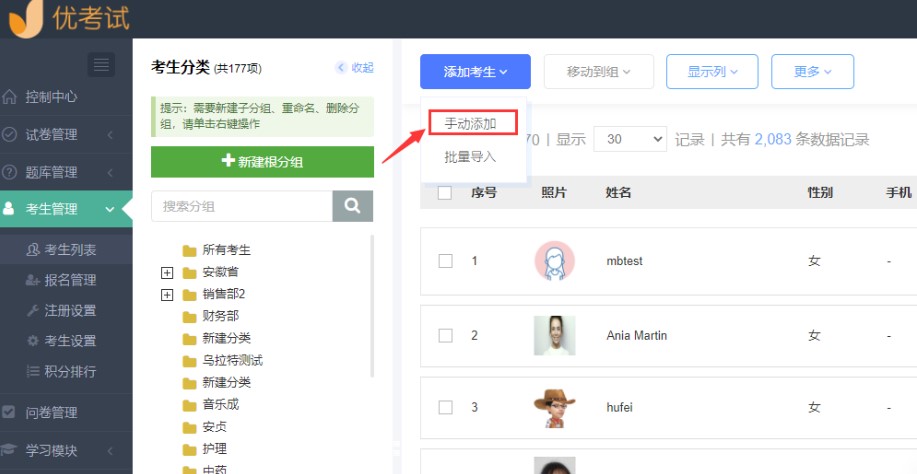Click the 注册设置 wrench icon
917x474 pixels.
[x=33, y=311]
